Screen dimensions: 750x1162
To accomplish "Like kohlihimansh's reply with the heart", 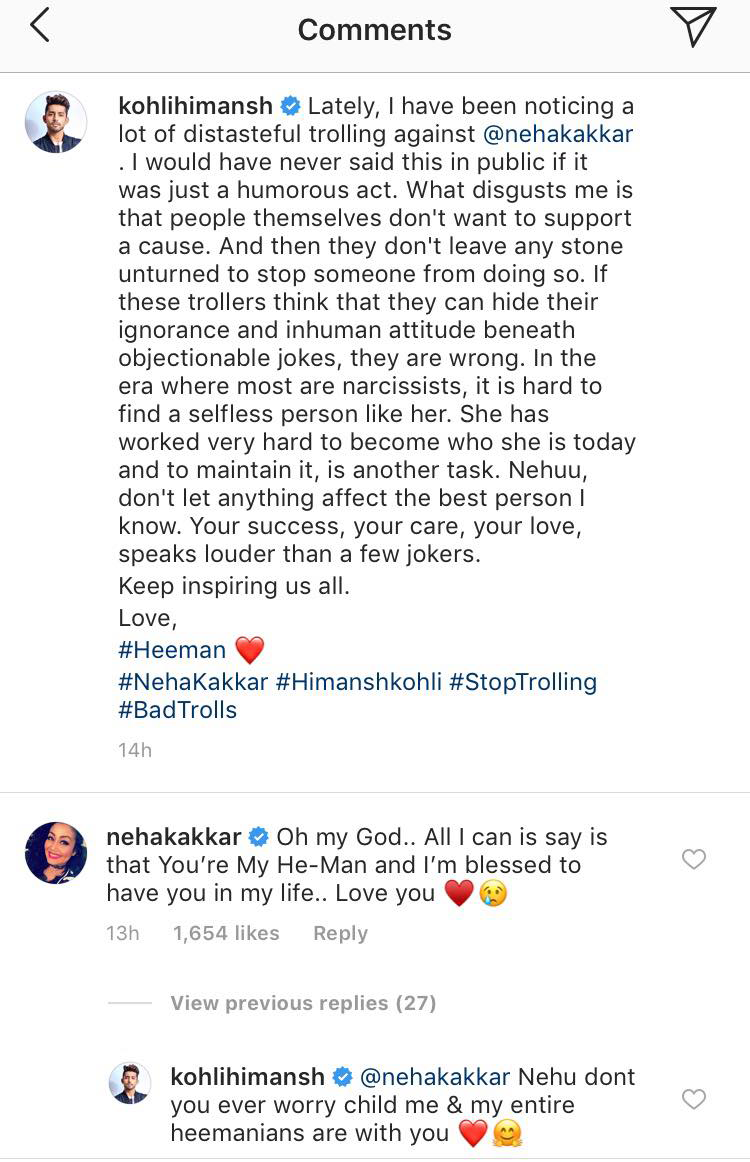I will (694, 1099).
